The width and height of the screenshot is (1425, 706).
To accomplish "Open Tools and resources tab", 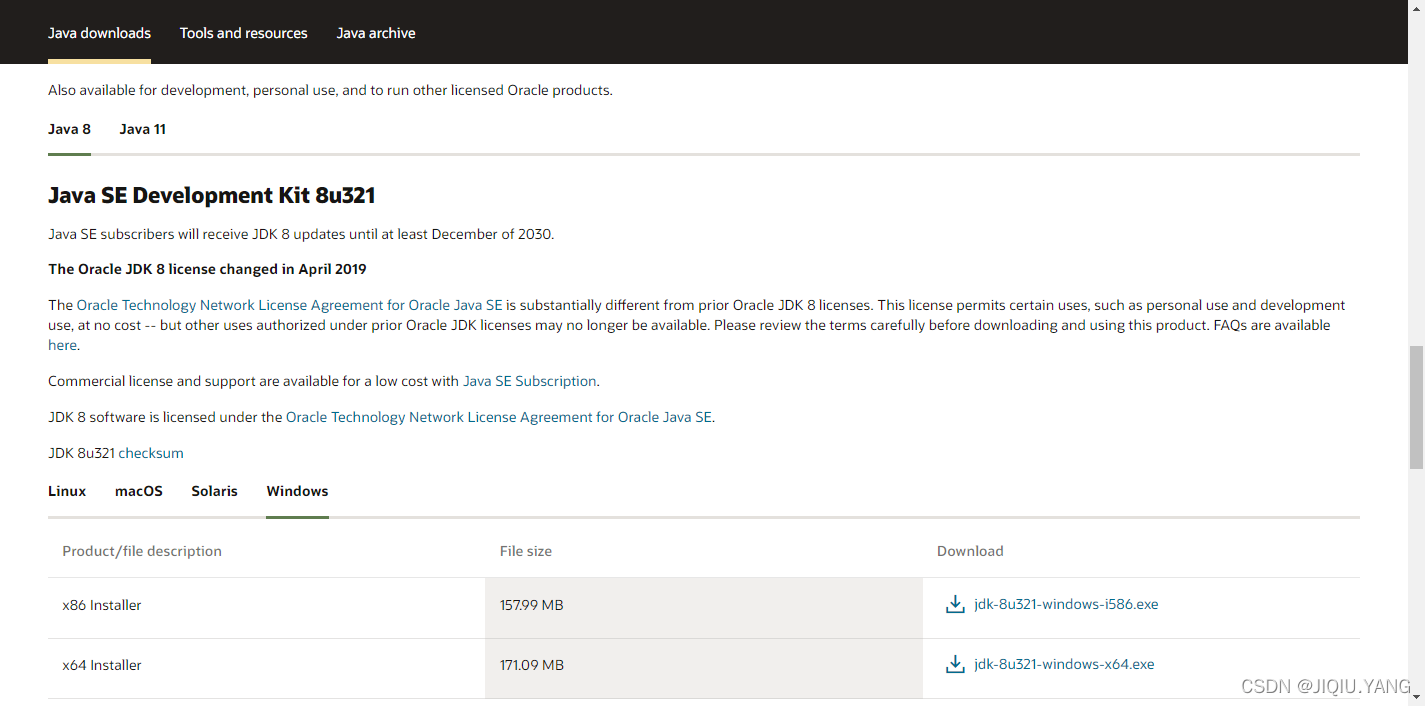I will tap(244, 33).
